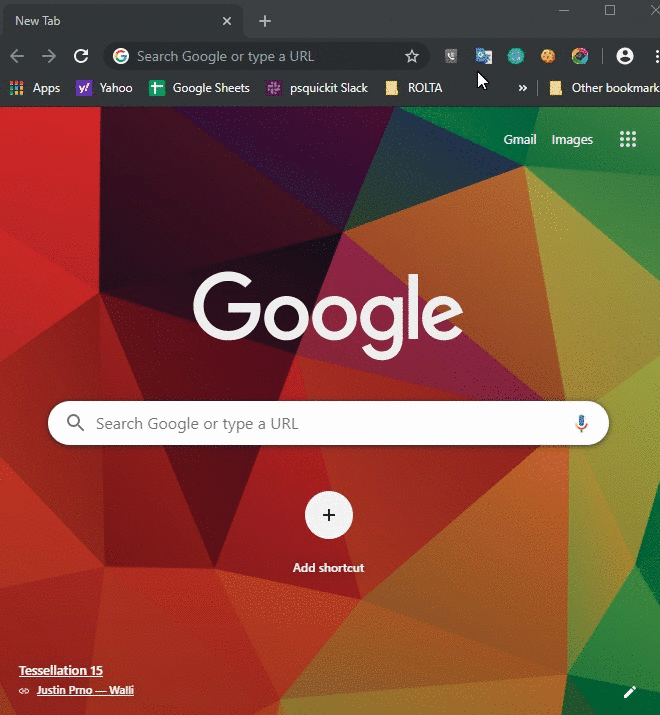660x715 pixels.
Task: Open the psquickit Slack bookmark
Action: tap(317, 88)
